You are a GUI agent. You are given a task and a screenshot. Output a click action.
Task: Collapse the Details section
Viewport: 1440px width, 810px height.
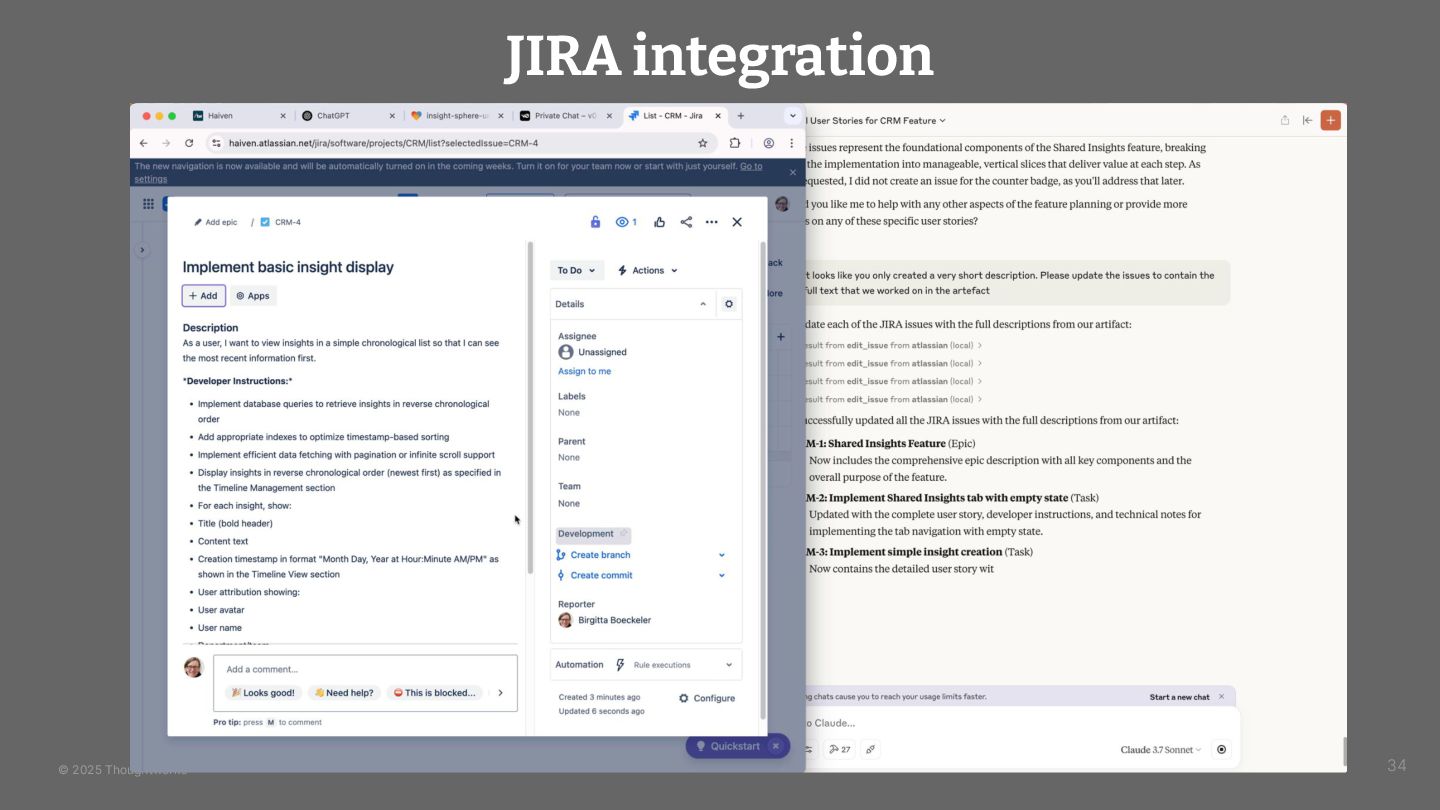[703, 304]
